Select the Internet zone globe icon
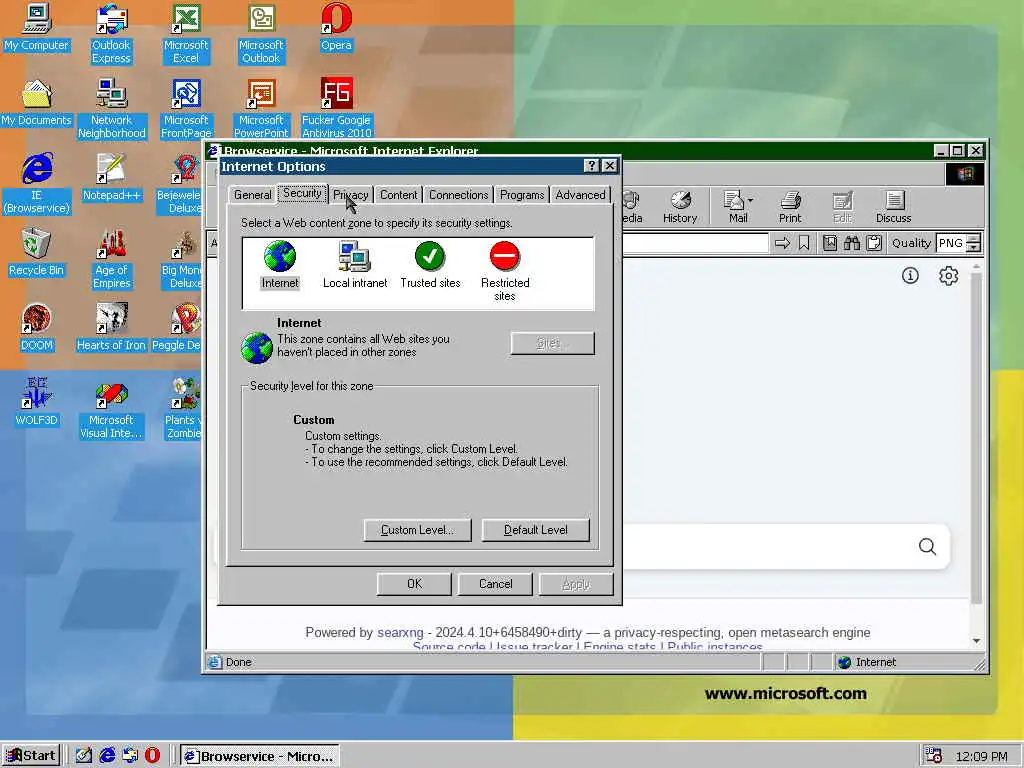Screen dimensions: 1024x768 280,256
